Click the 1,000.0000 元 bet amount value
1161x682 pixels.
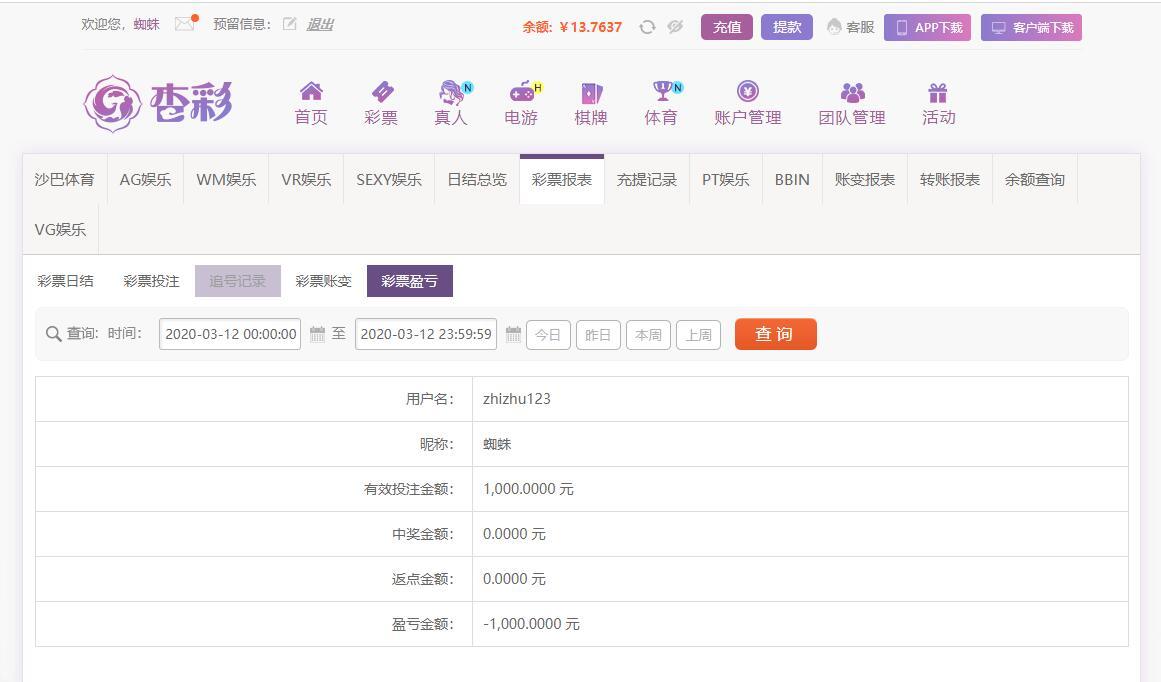528,489
